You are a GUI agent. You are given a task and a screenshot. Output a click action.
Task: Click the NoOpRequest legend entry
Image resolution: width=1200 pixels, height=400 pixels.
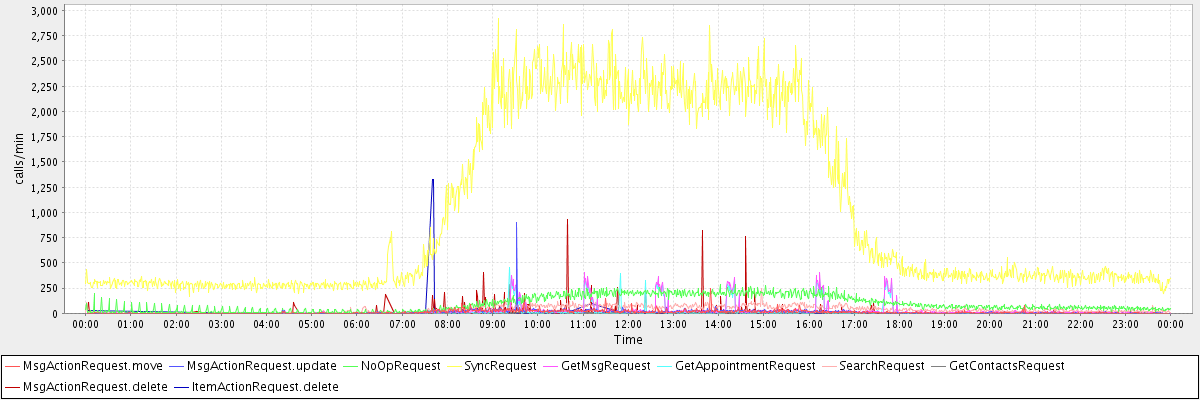[x=401, y=366]
